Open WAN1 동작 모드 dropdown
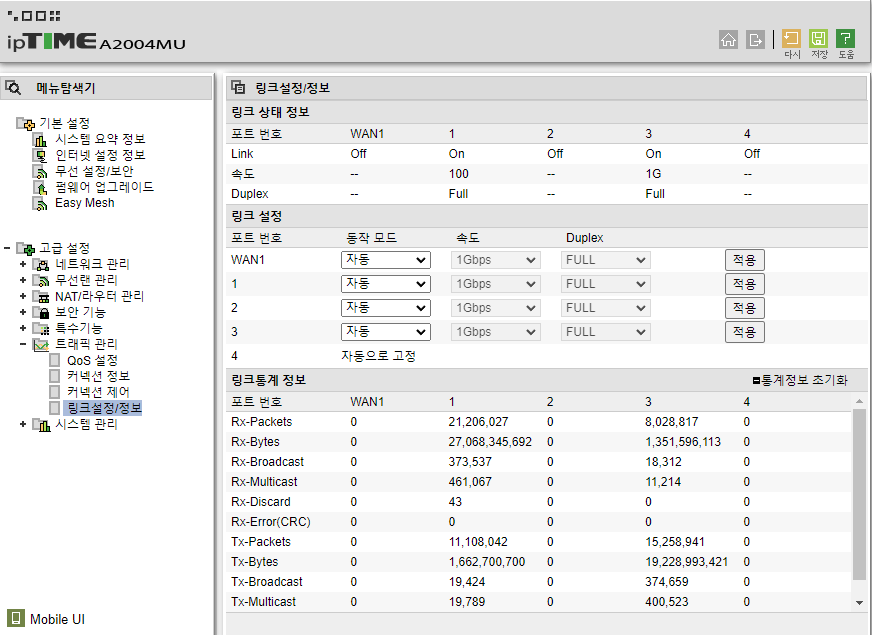This screenshot has width=872, height=635. (x=385, y=260)
